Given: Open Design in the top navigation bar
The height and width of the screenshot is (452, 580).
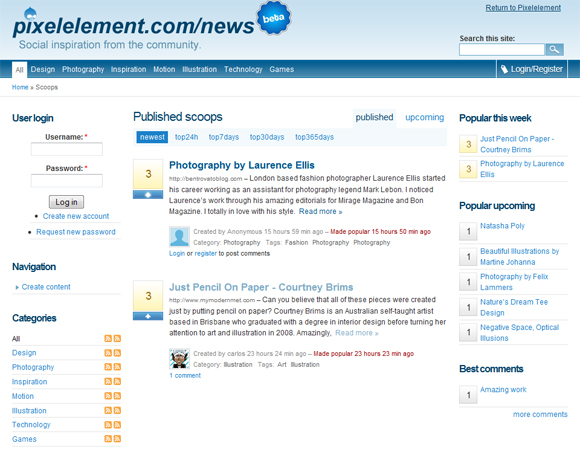Looking at the screenshot, I should [x=43, y=70].
